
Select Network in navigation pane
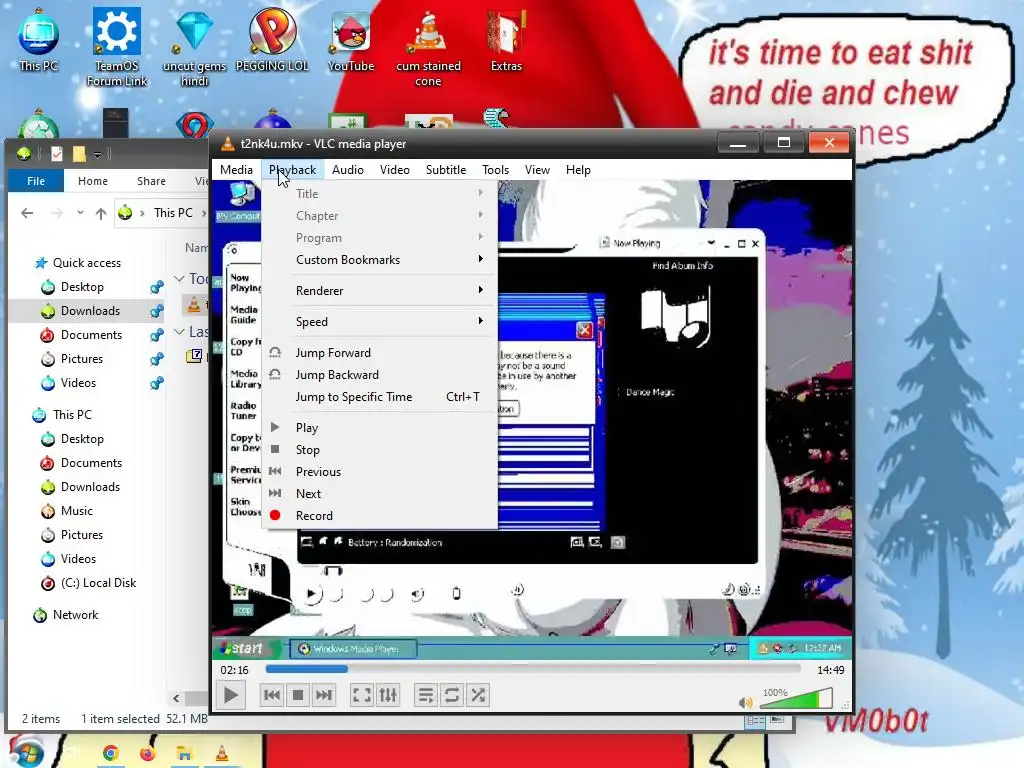point(74,615)
